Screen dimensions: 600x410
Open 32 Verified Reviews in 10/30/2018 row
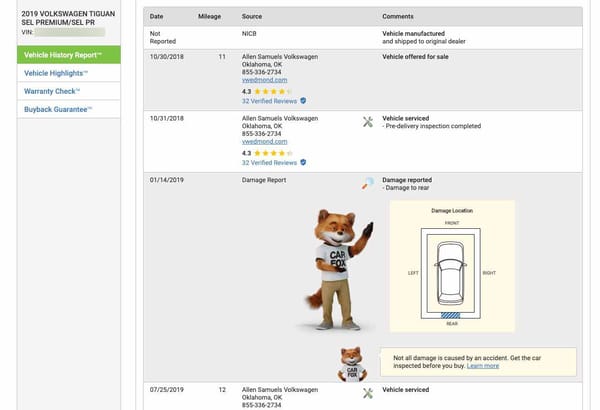coord(269,101)
